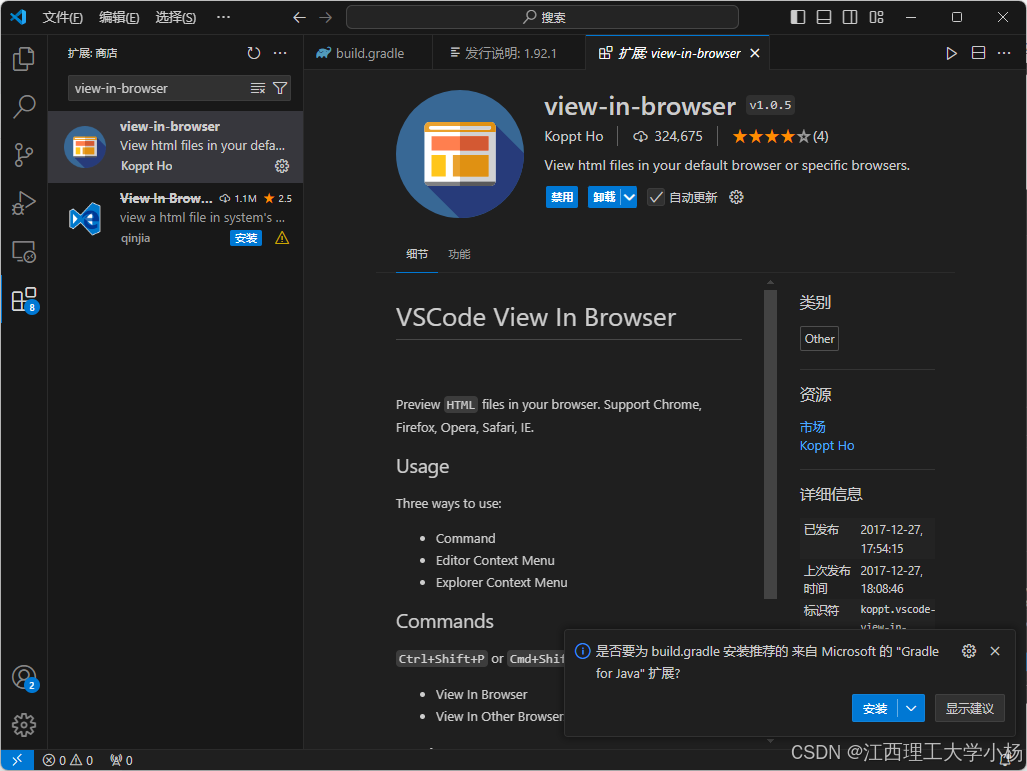This screenshot has width=1027, height=771.
Task: Open 文件(F) menu
Action: (62, 18)
